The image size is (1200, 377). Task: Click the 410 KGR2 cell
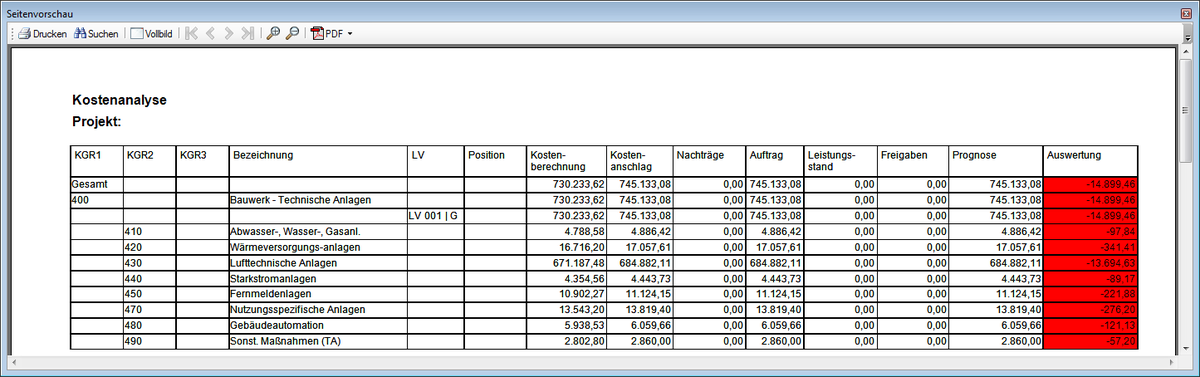click(149, 231)
